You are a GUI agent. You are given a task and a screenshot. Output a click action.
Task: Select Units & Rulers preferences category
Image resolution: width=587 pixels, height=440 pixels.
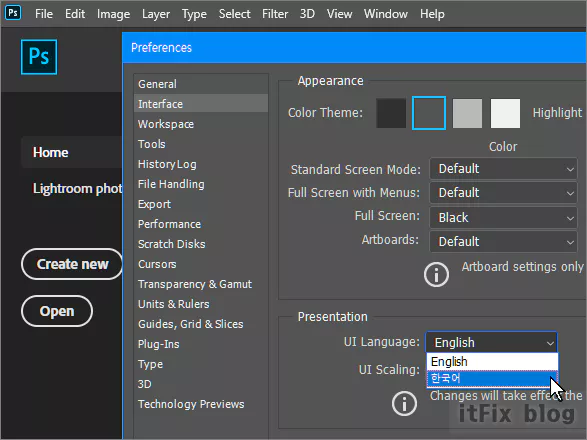[x=201, y=304]
